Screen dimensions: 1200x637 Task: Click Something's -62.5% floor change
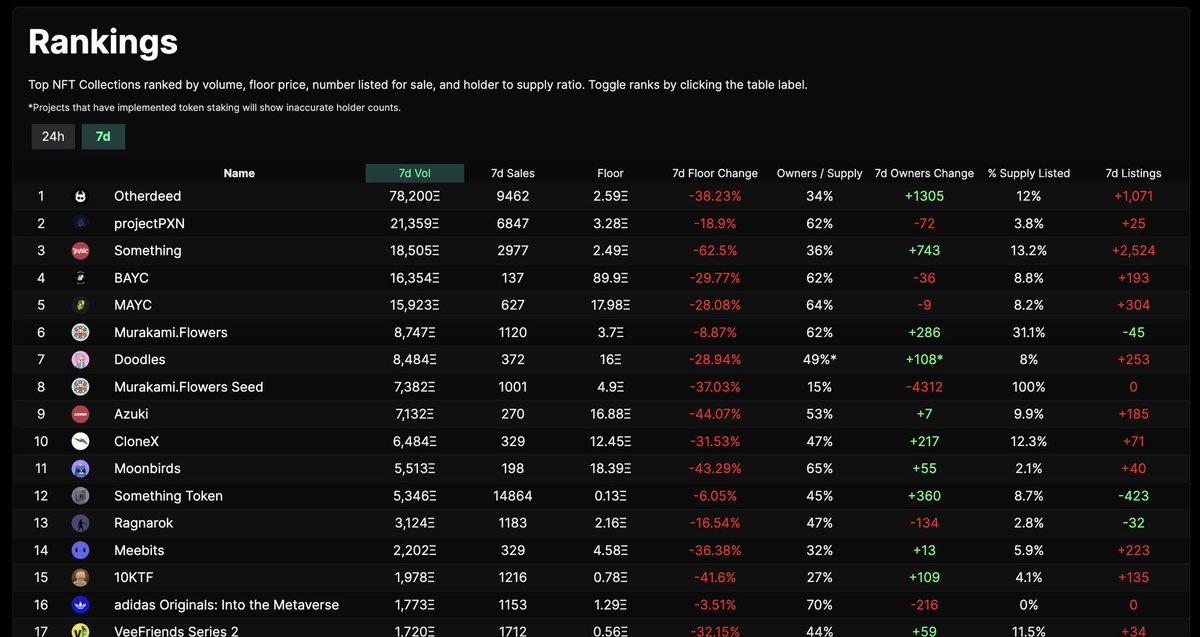pyautogui.click(x=714, y=251)
